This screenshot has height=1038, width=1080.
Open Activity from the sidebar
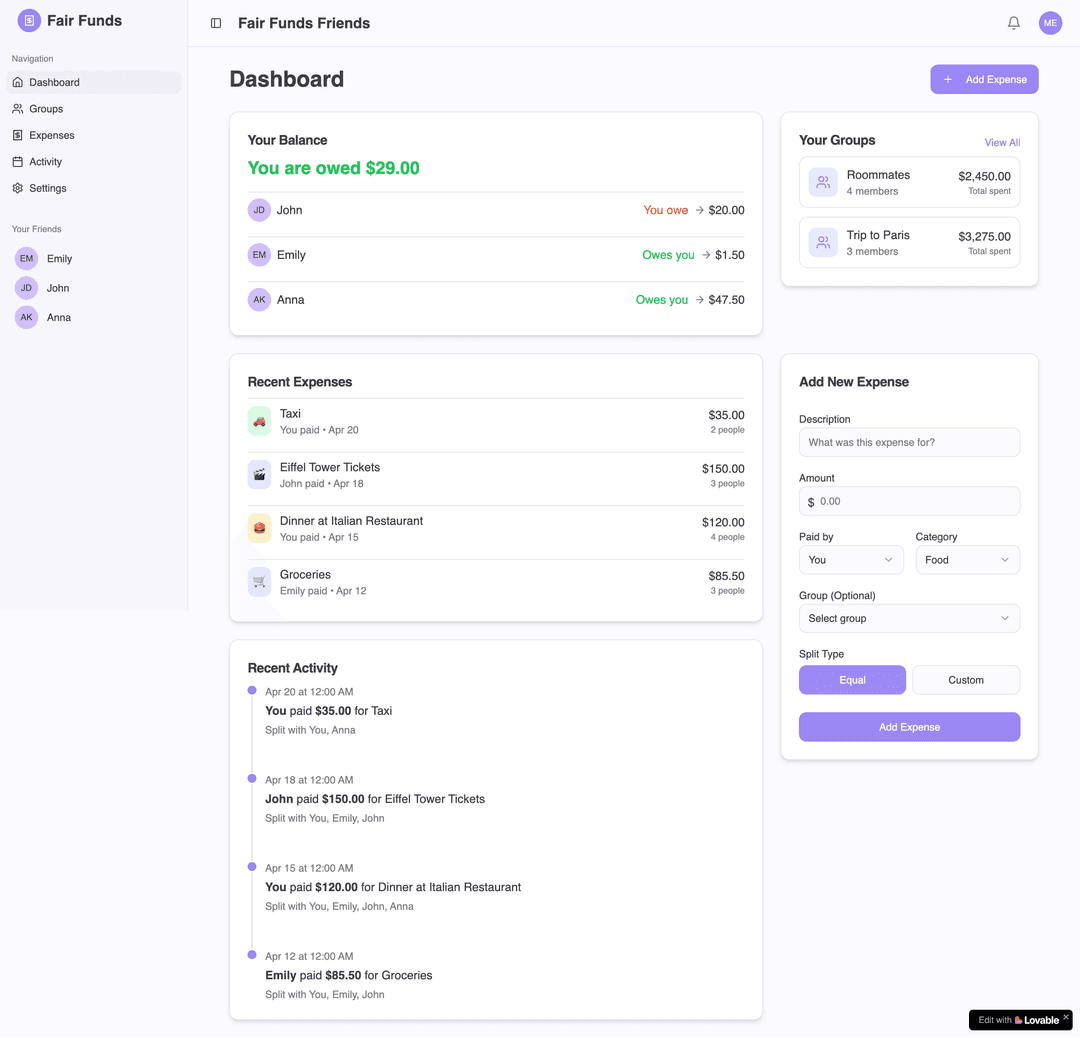point(45,162)
